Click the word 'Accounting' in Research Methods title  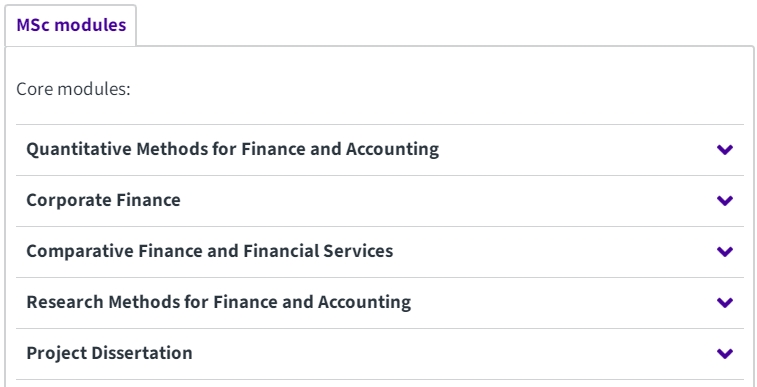[x=364, y=302]
